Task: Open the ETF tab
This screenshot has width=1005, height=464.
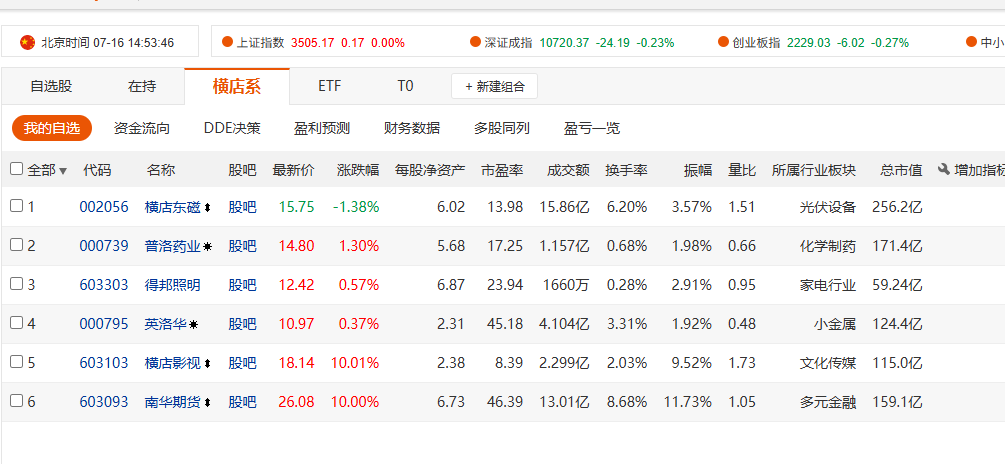Action: [329, 86]
